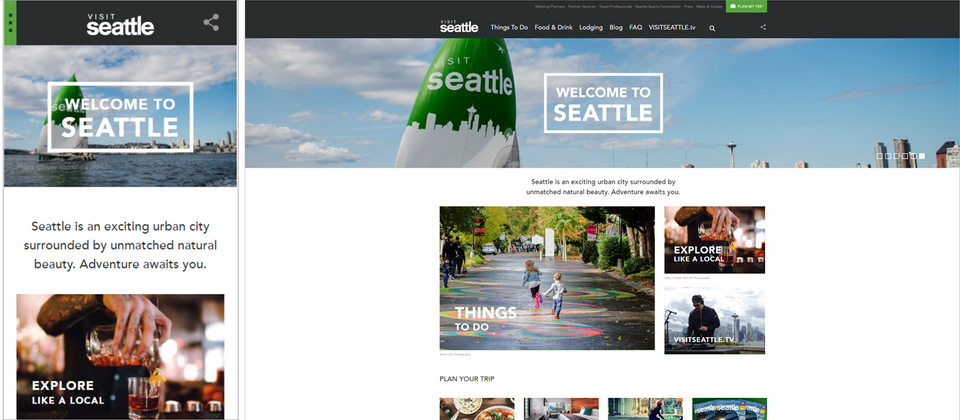The image size is (960, 420).
Task: Open the Things To Do menu
Action: 509,28
